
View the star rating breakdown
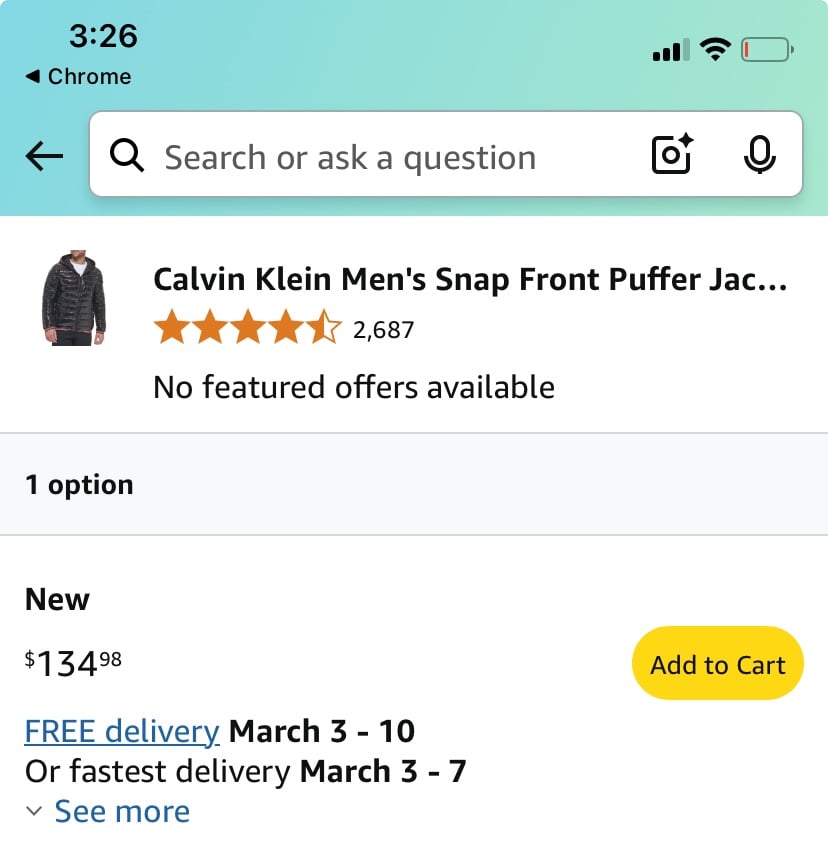[248, 327]
